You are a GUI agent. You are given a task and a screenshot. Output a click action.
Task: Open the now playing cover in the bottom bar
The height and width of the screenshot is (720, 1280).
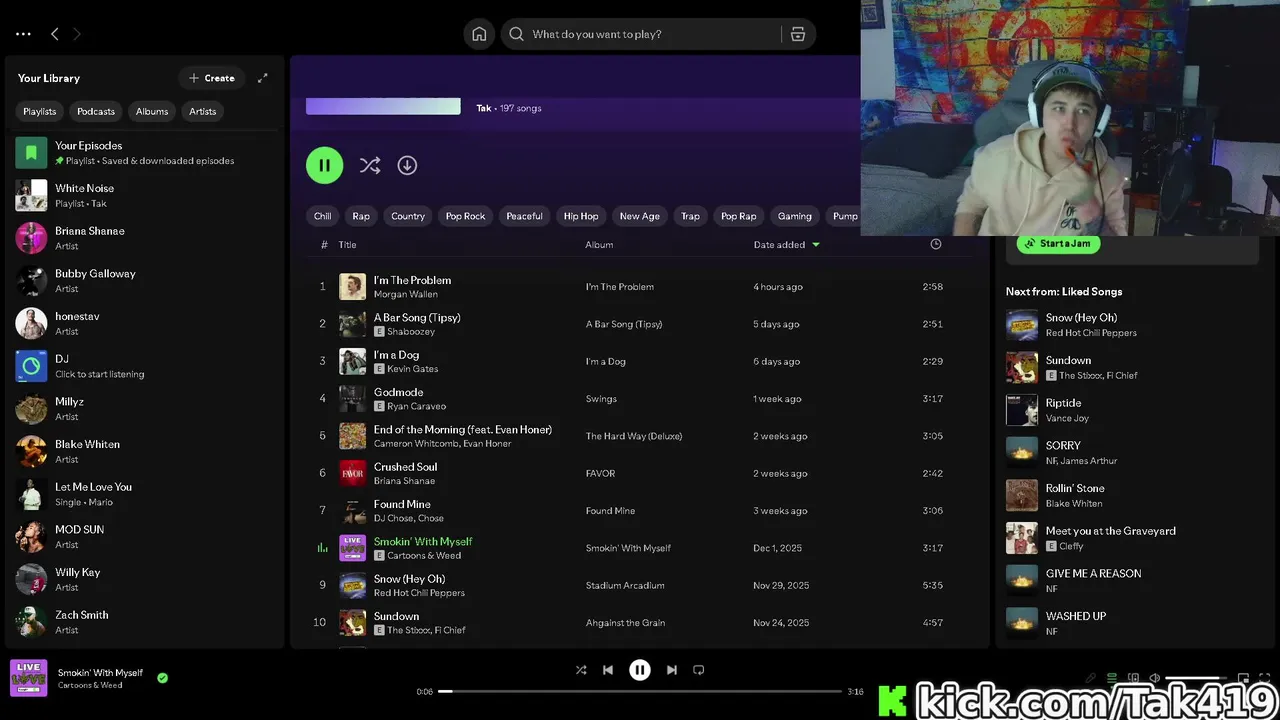pyautogui.click(x=28, y=677)
